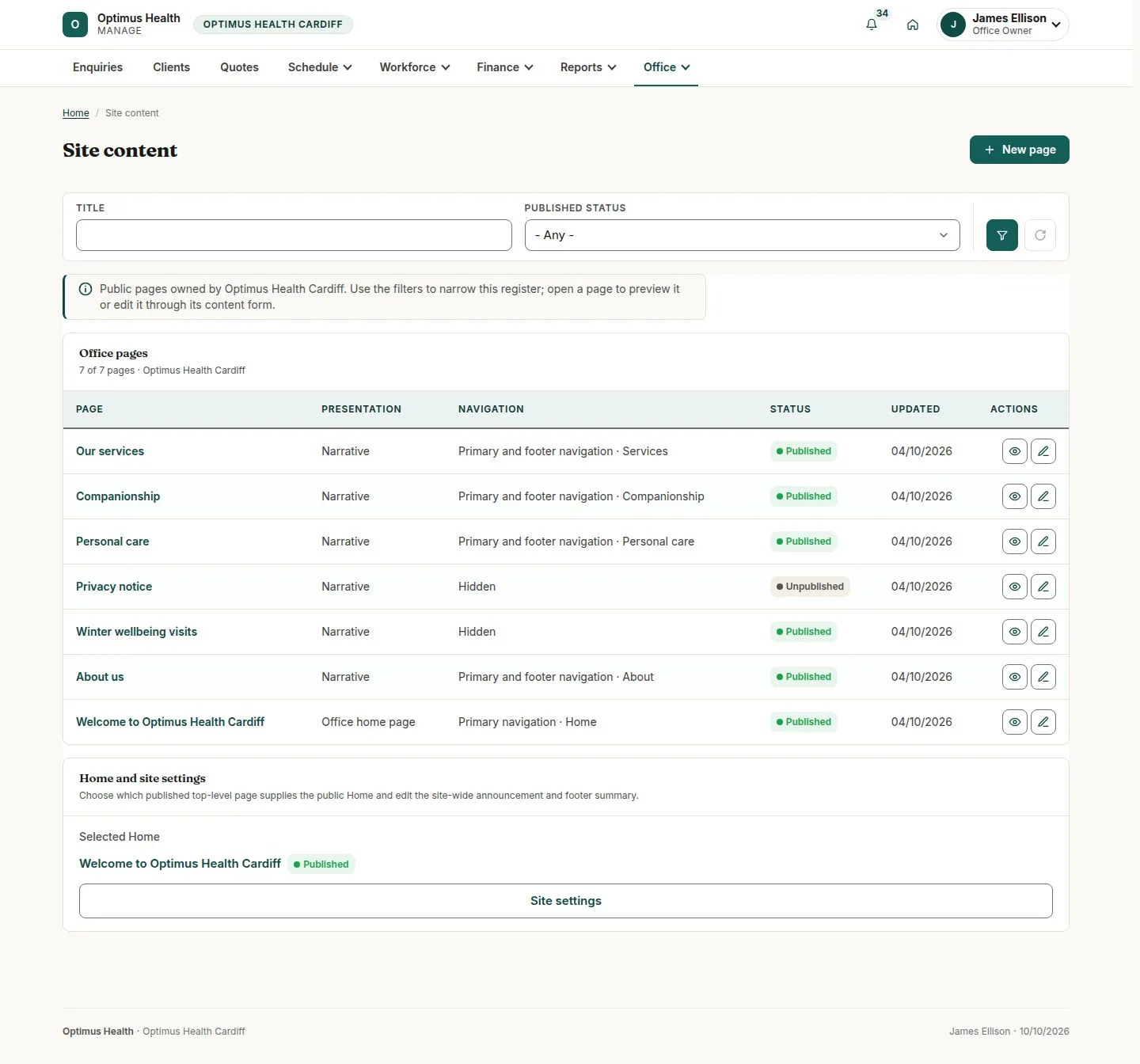The width and height of the screenshot is (1140, 1064).
Task: Create a page with New page button
Action: [x=1020, y=150]
